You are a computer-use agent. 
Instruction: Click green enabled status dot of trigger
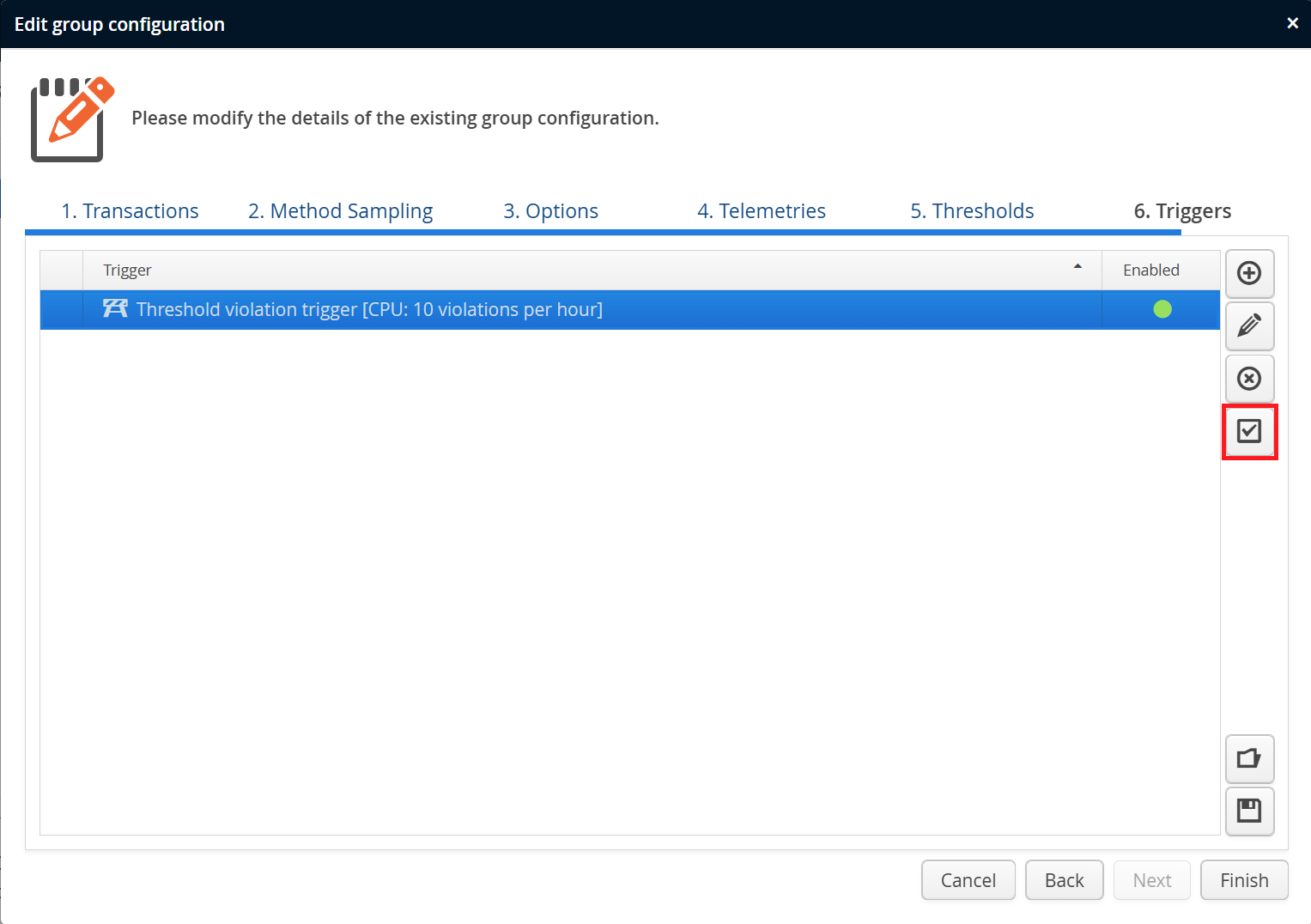[x=1162, y=309]
